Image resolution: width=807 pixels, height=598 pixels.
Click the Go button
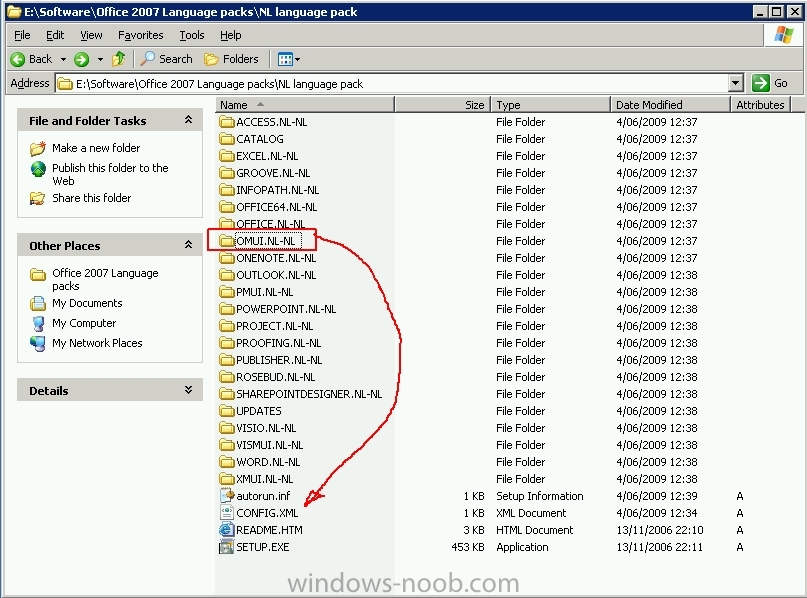[x=770, y=83]
